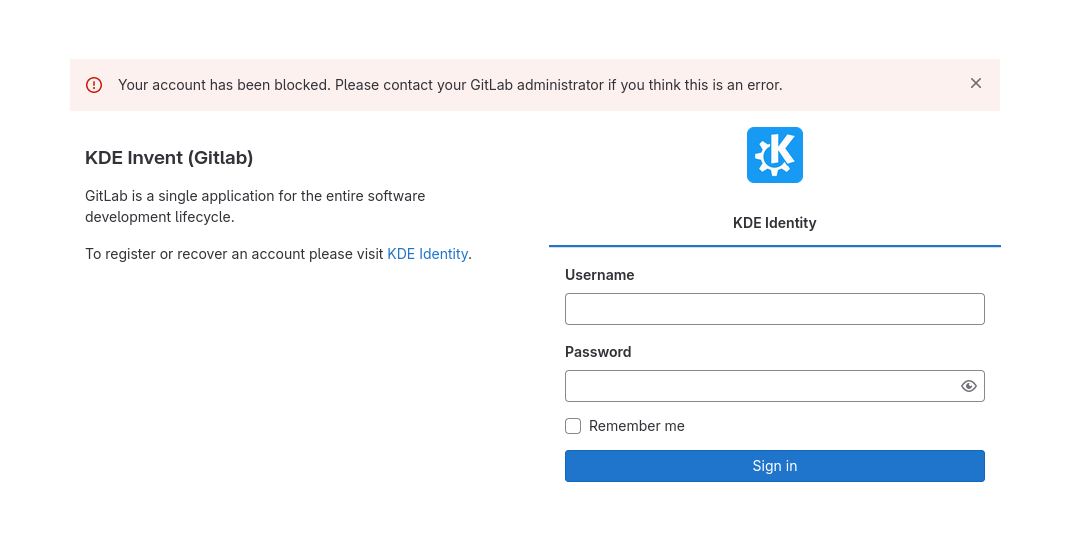Screen dimensions: 1068x545
Task: Click the blue underline beneath KDE Identity tab
Action: 774,245
